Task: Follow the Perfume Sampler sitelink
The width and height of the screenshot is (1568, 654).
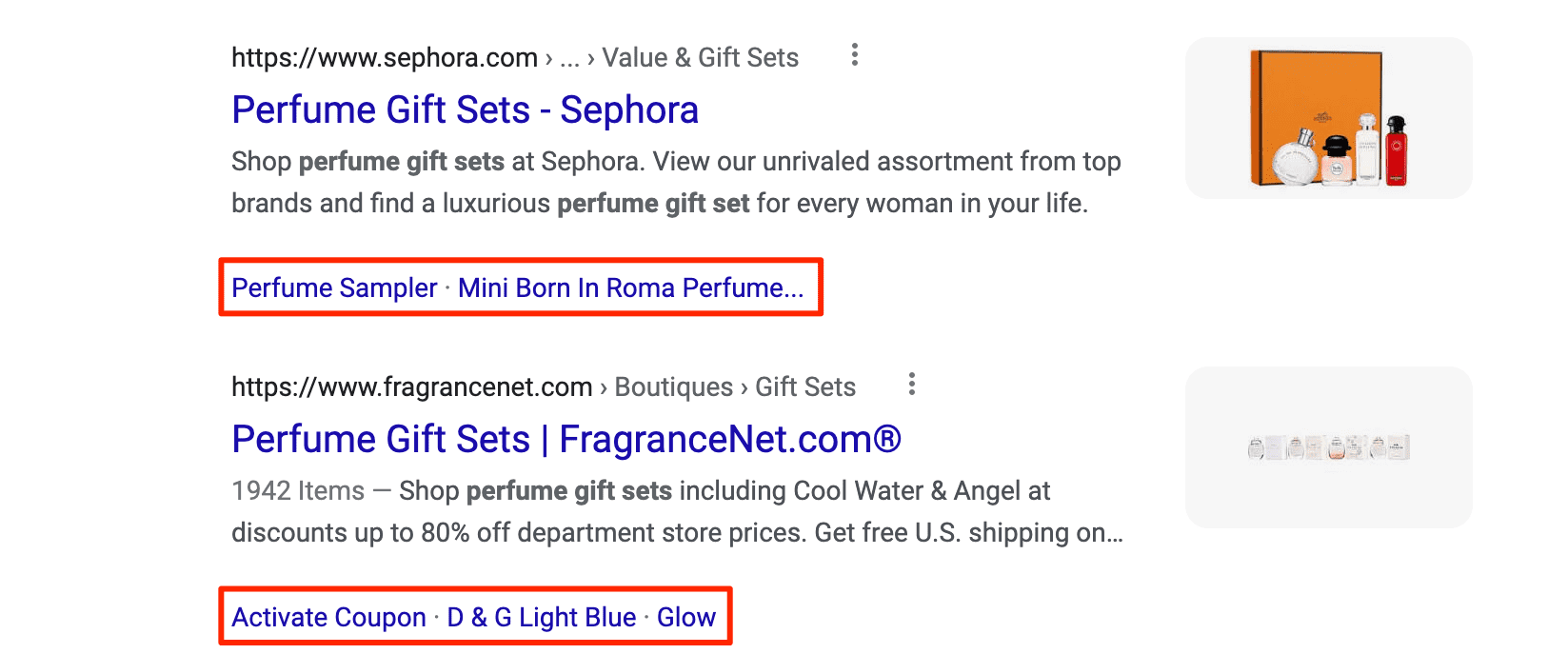Action: point(334,287)
